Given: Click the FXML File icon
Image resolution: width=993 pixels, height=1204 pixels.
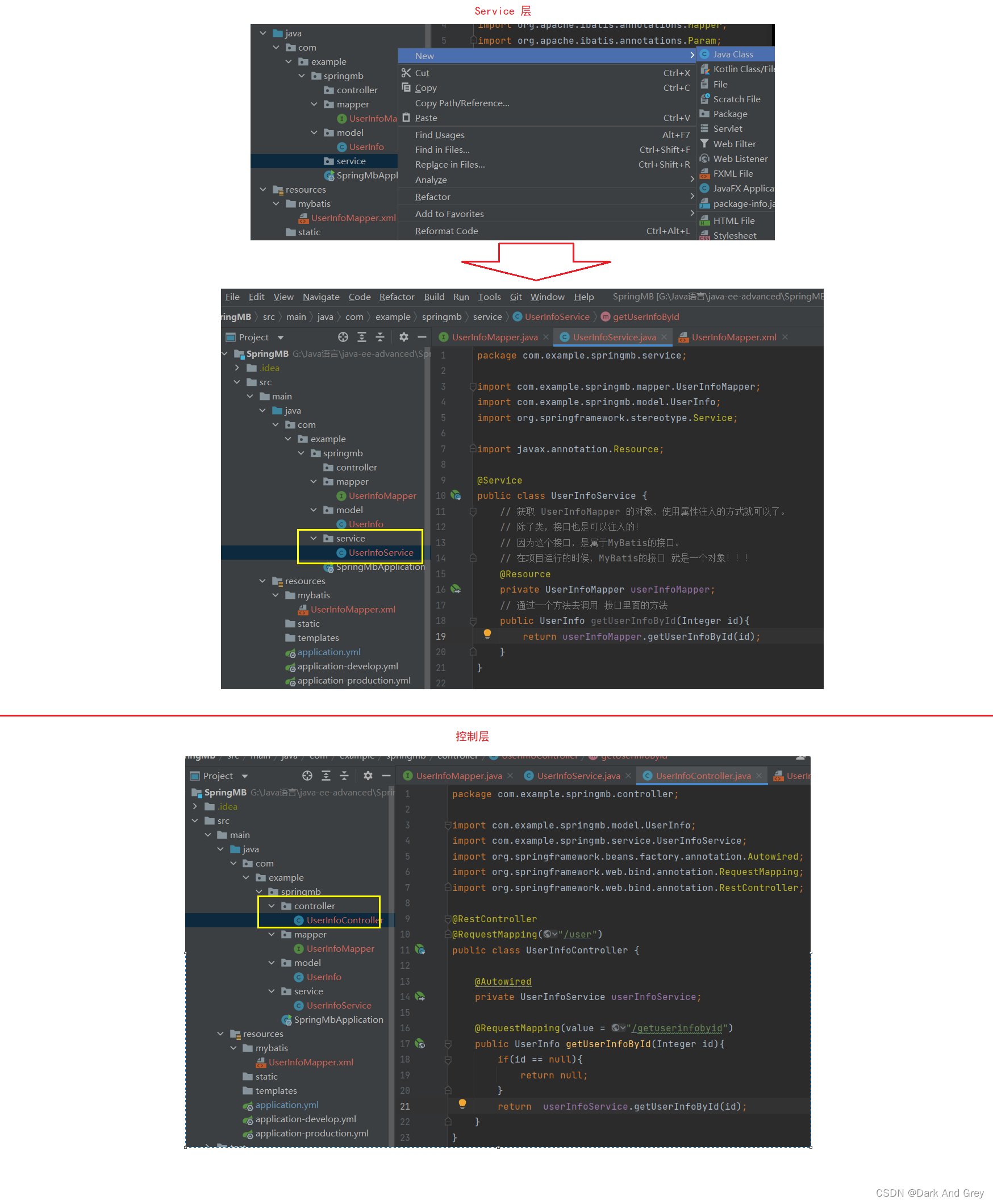Looking at the screenshot, I should coord(705,173).
